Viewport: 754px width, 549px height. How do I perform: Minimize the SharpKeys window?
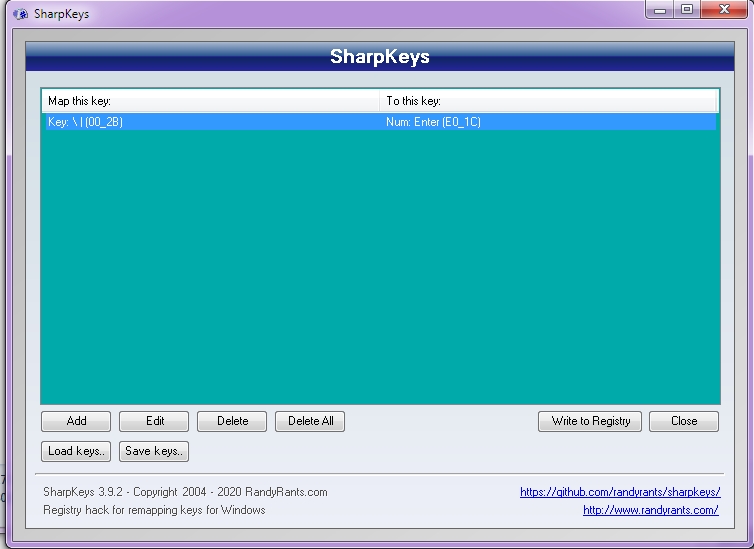pyautogui.click(x=659, y=9)
